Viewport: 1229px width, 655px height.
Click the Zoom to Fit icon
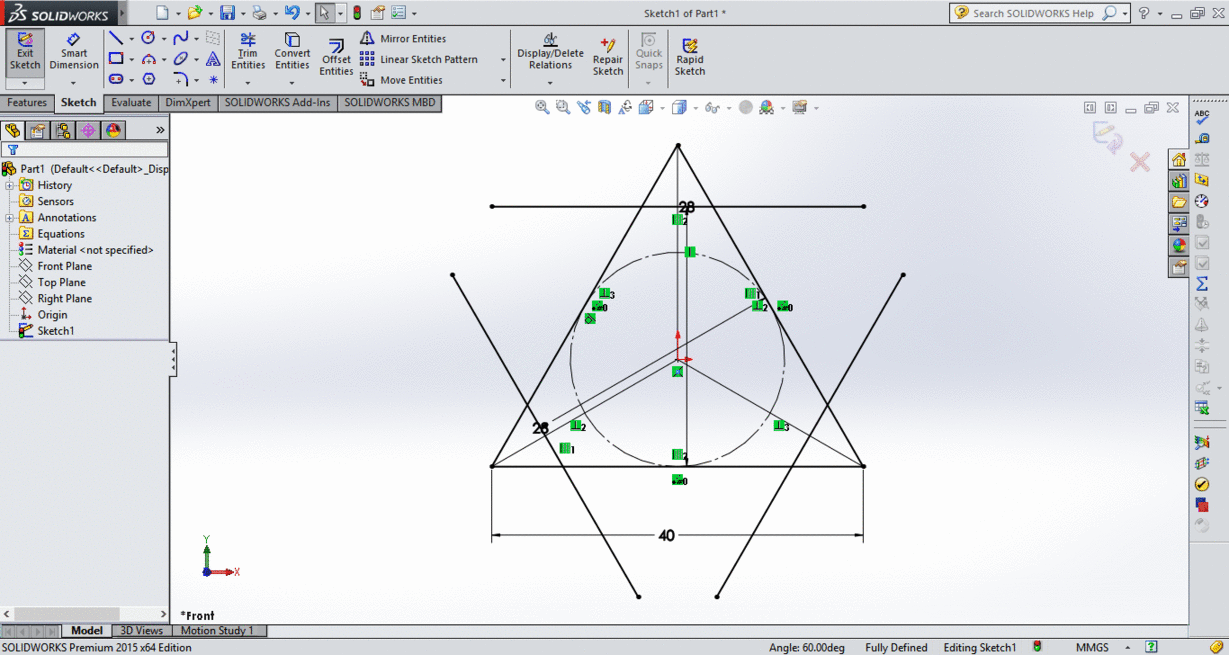pos(542,107)
